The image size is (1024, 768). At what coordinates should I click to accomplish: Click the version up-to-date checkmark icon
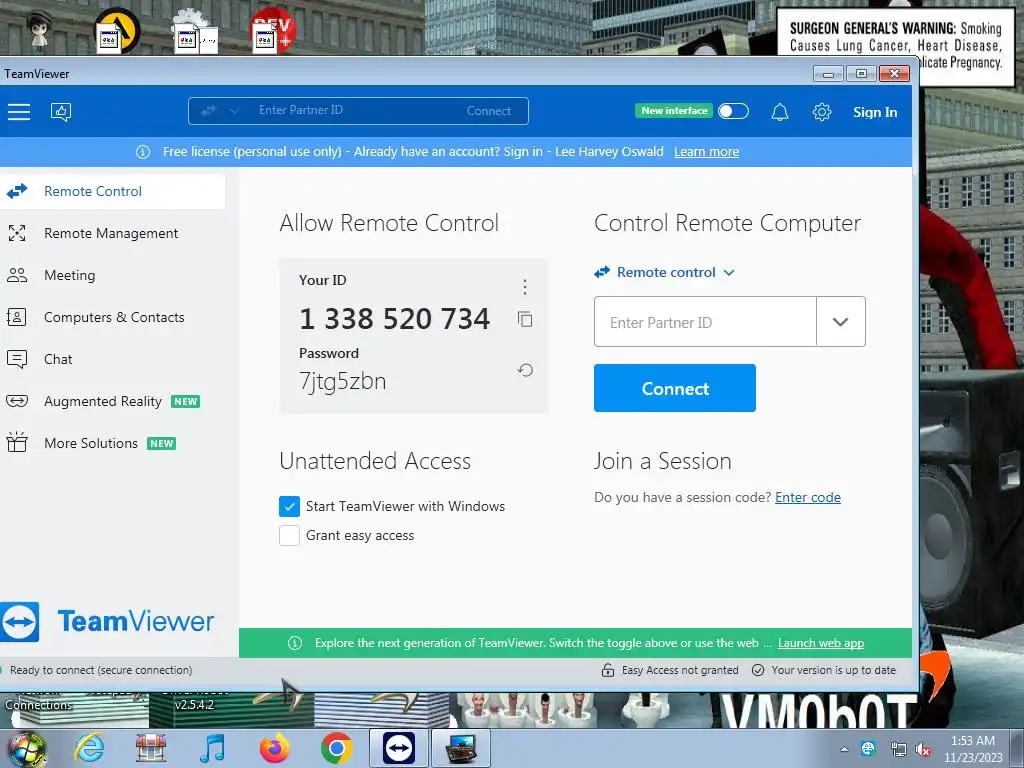pos(758,670)
